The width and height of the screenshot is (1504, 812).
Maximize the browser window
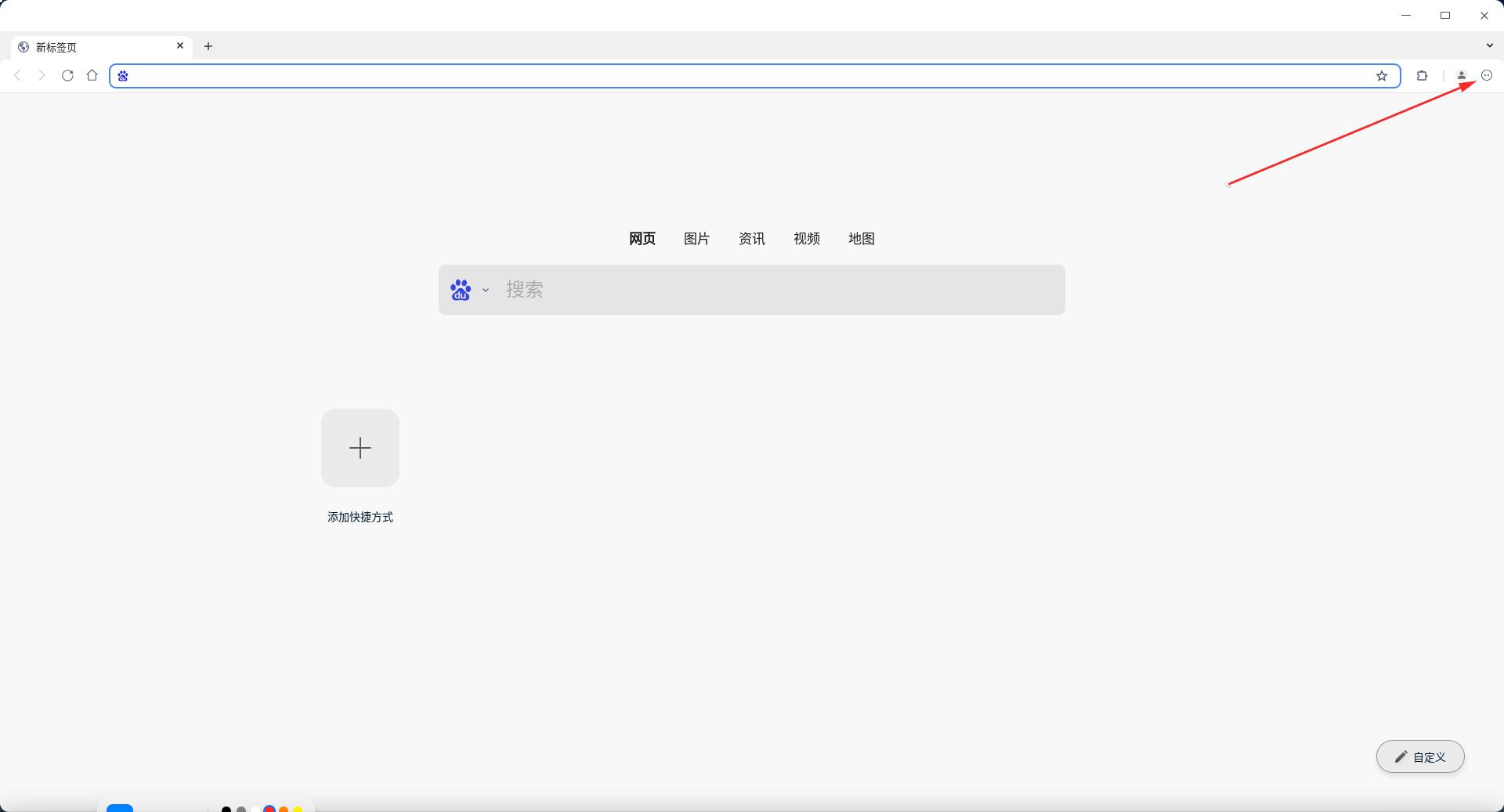(1445, 16)
